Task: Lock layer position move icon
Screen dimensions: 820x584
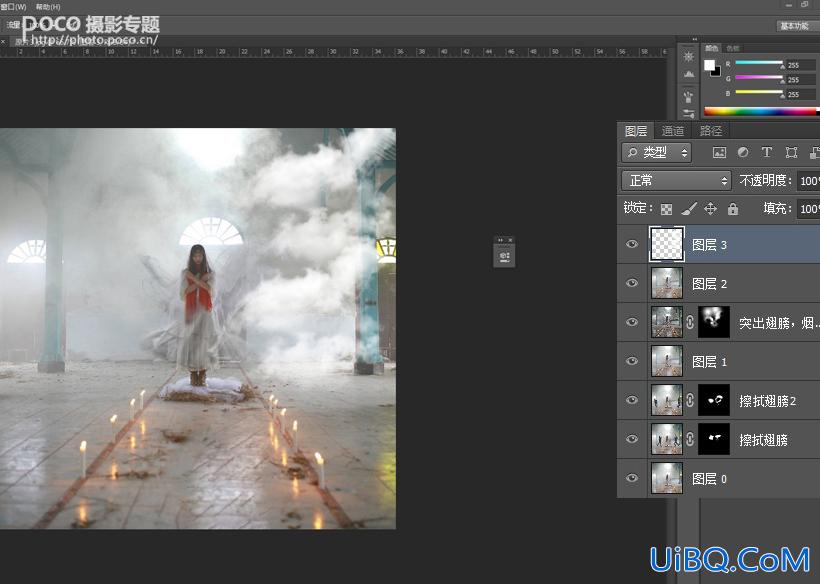Action: point(710,209)
